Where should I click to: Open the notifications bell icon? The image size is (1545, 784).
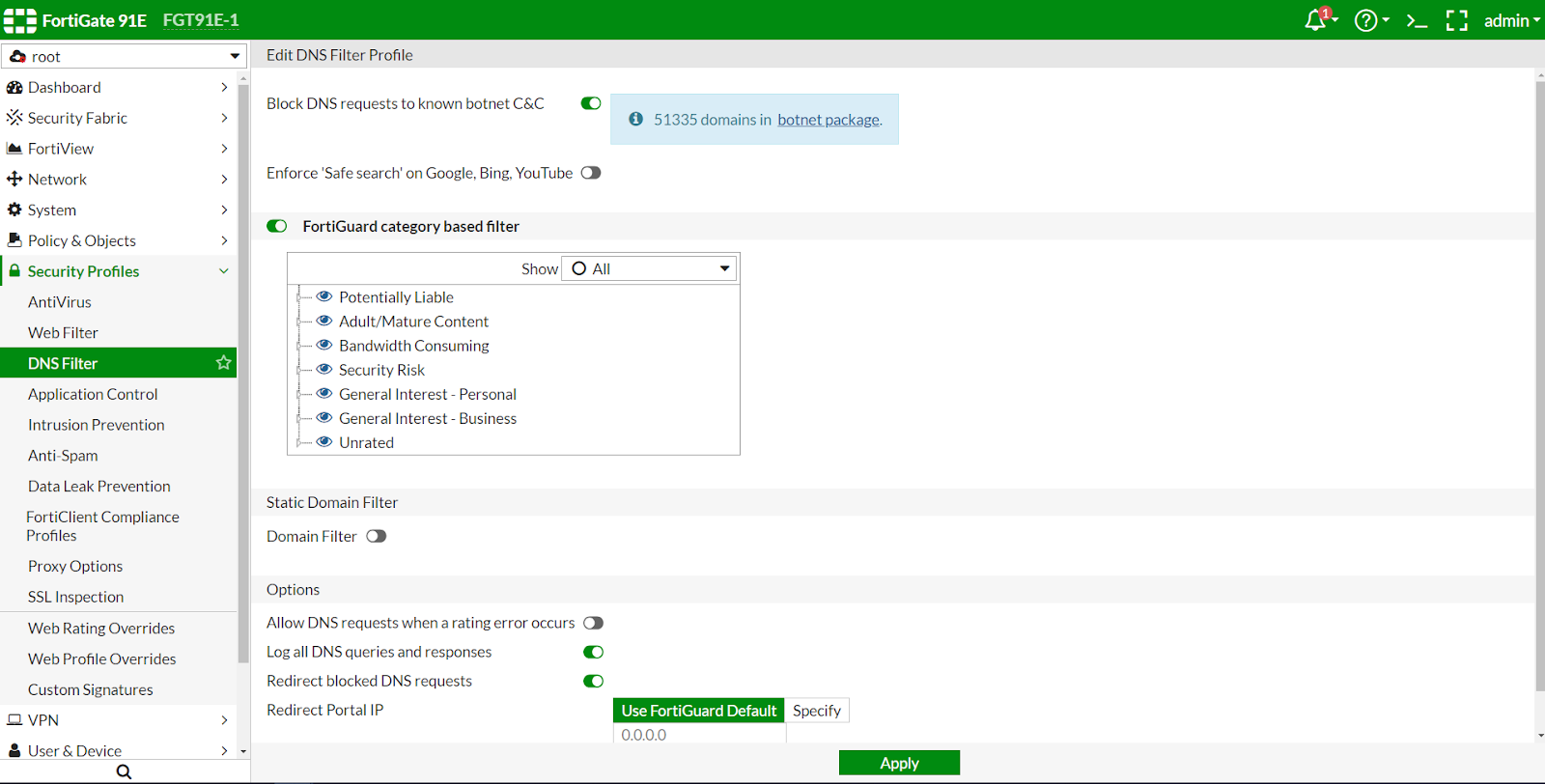click(x=1317, y=19)
